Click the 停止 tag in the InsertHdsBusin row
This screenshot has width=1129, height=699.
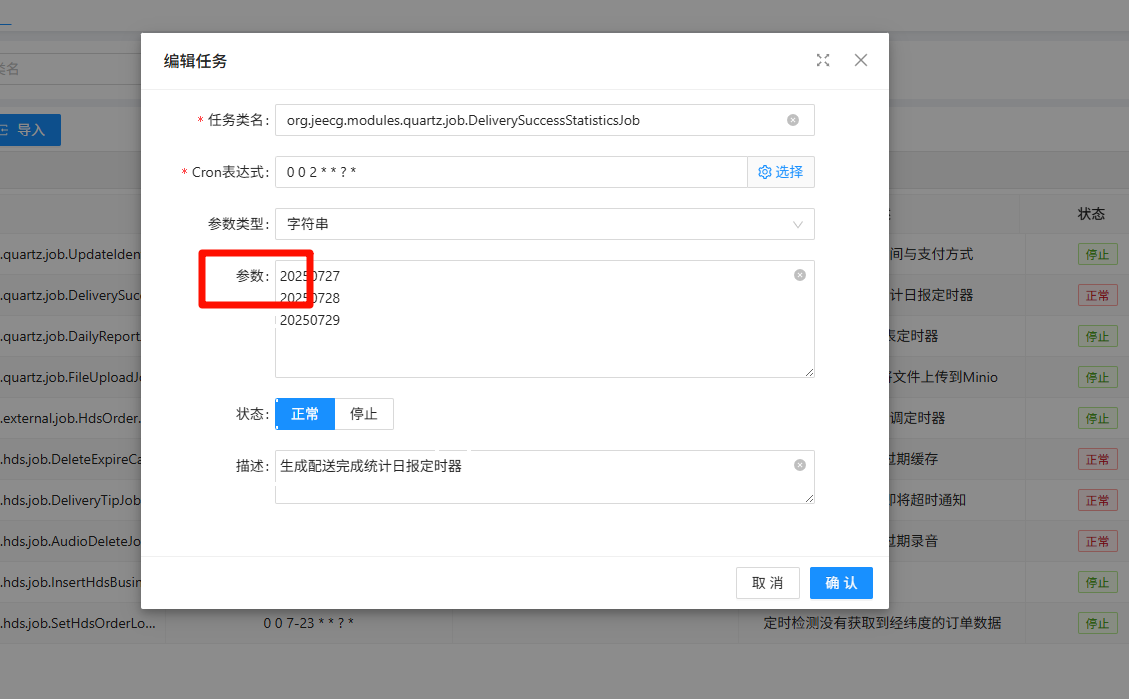coord(1097,582)
